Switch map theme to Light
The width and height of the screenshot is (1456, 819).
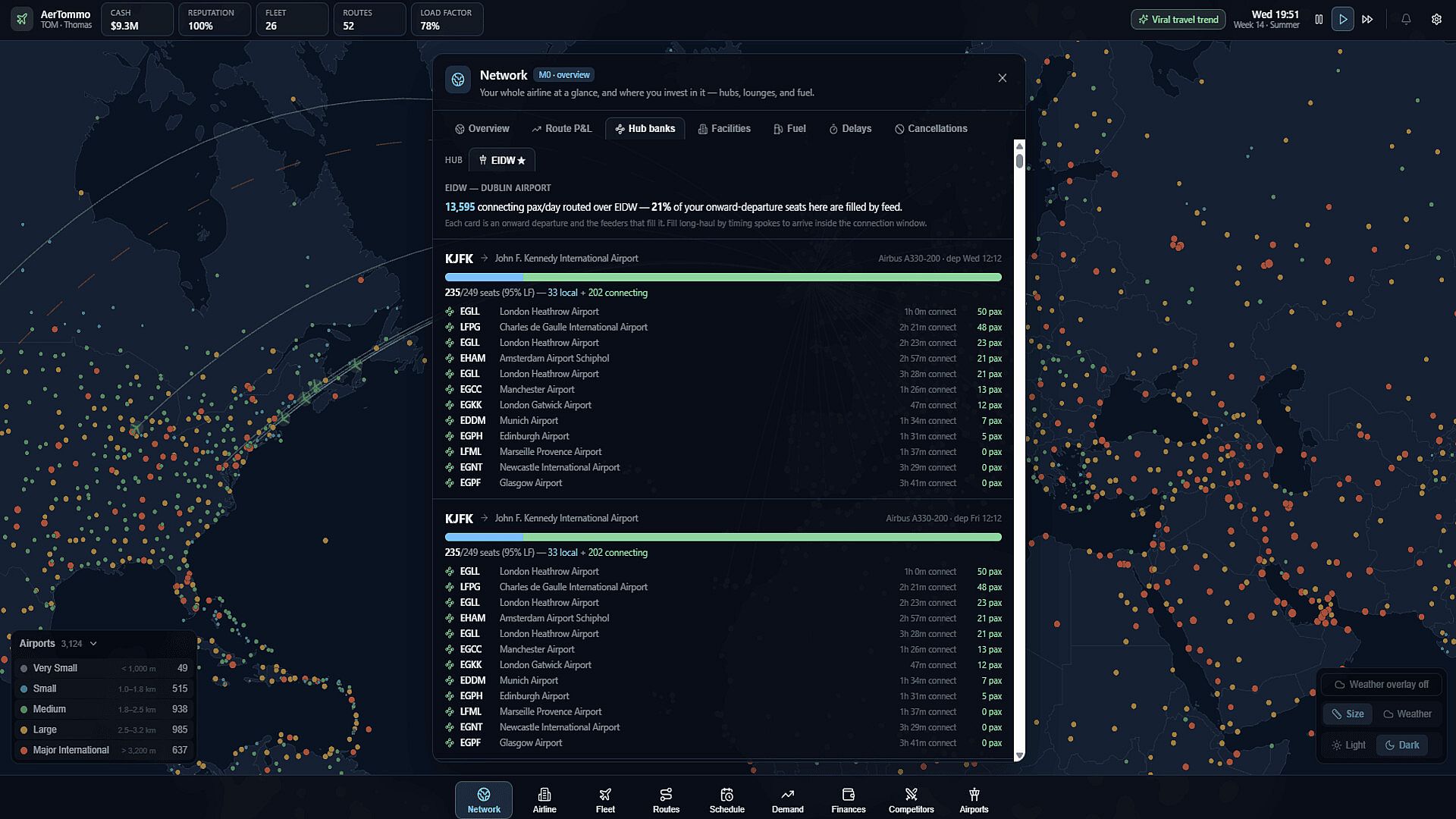coord(1349,745)
